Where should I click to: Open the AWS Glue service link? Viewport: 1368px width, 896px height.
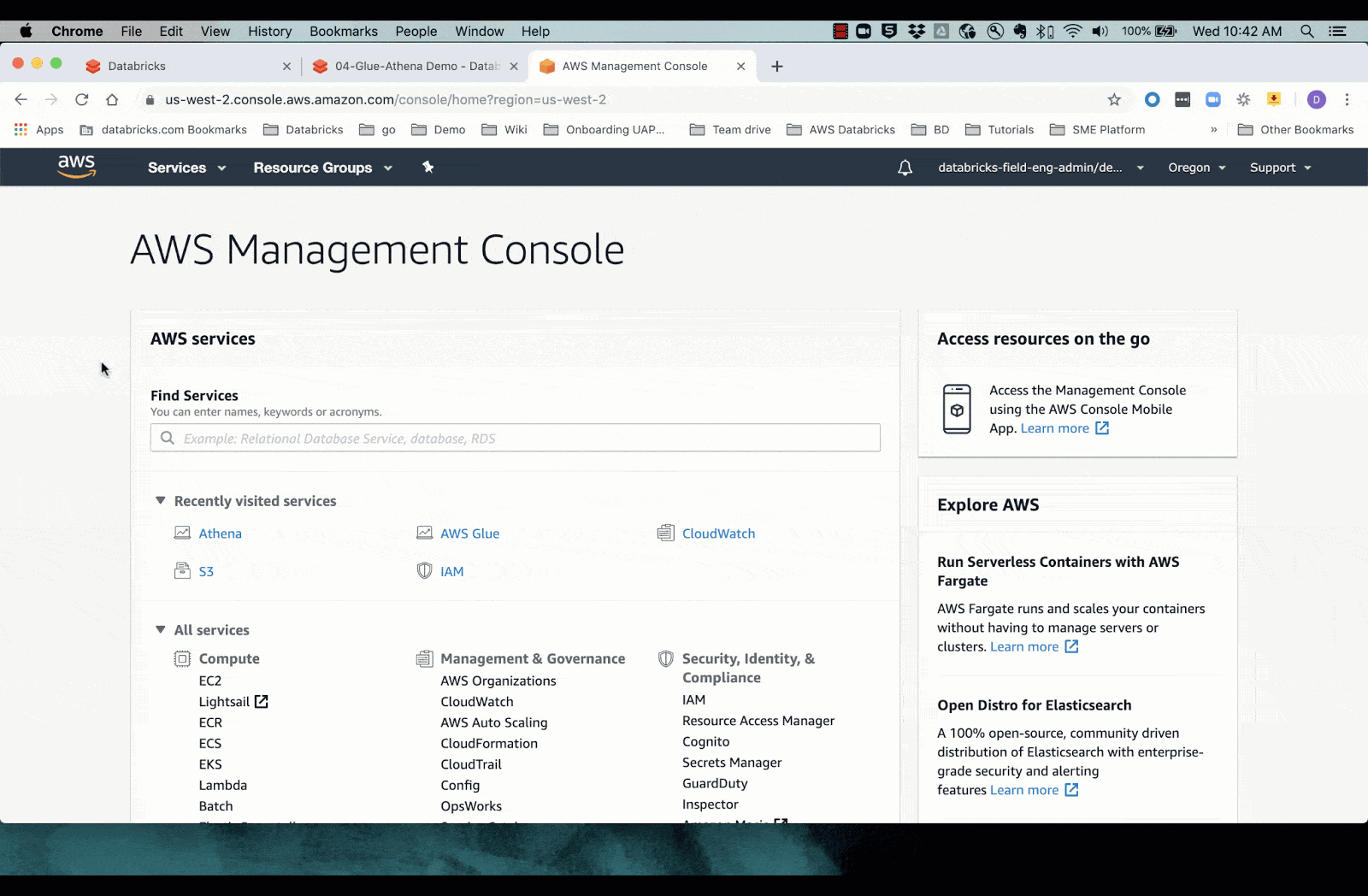coord(469,533)
